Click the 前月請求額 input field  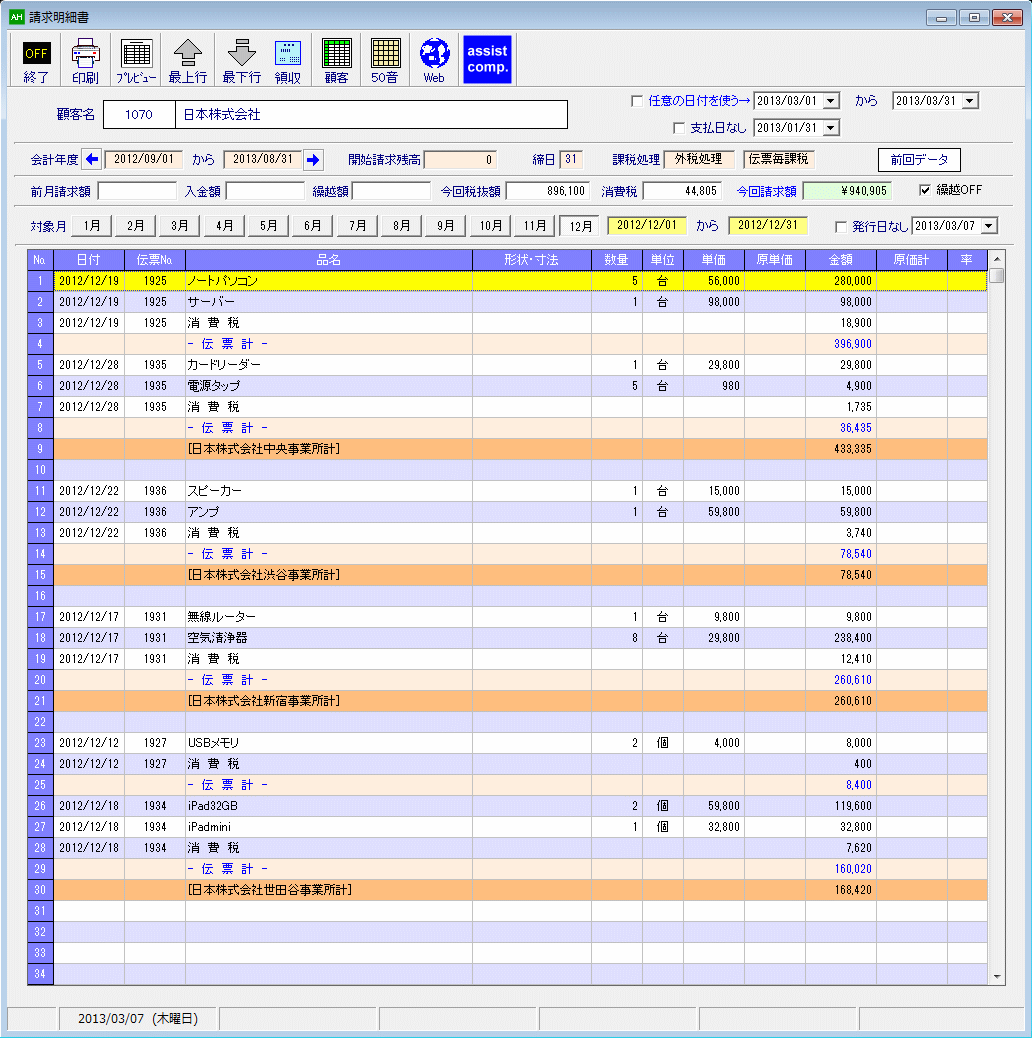(x=137, y=191)
